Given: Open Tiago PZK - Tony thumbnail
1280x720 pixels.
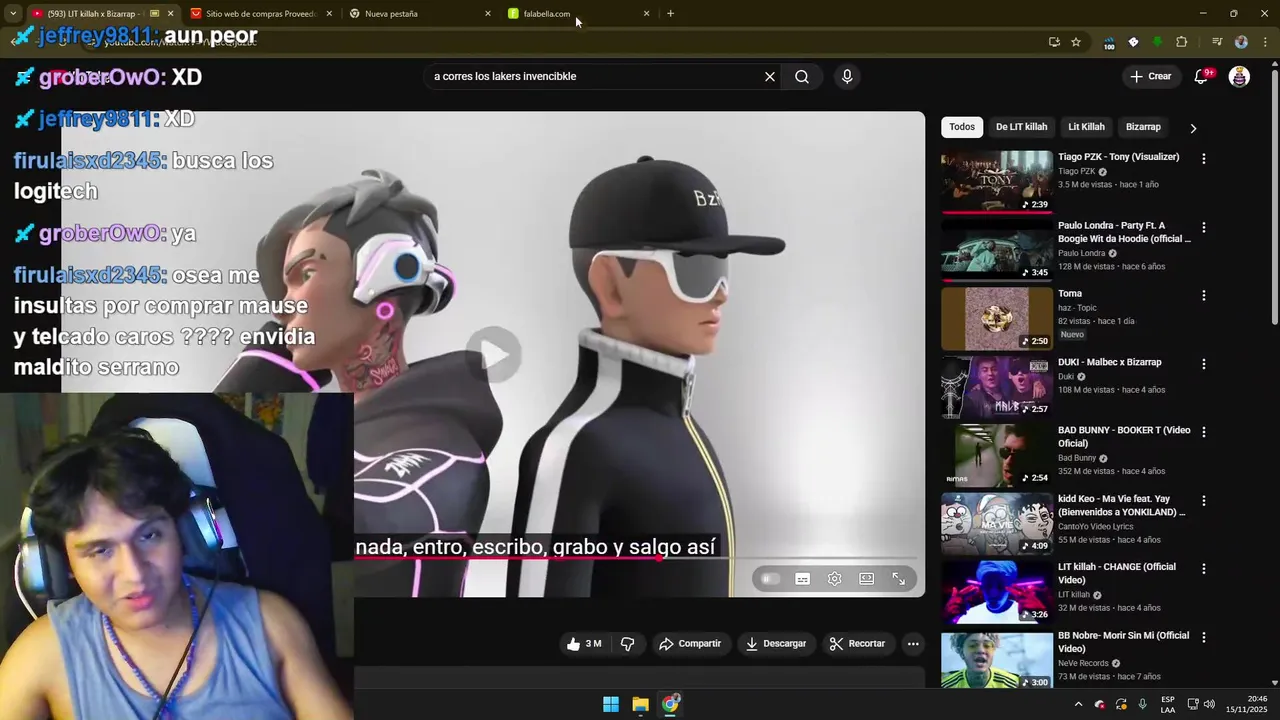Looking at the screenshot, I should (996, 181).
